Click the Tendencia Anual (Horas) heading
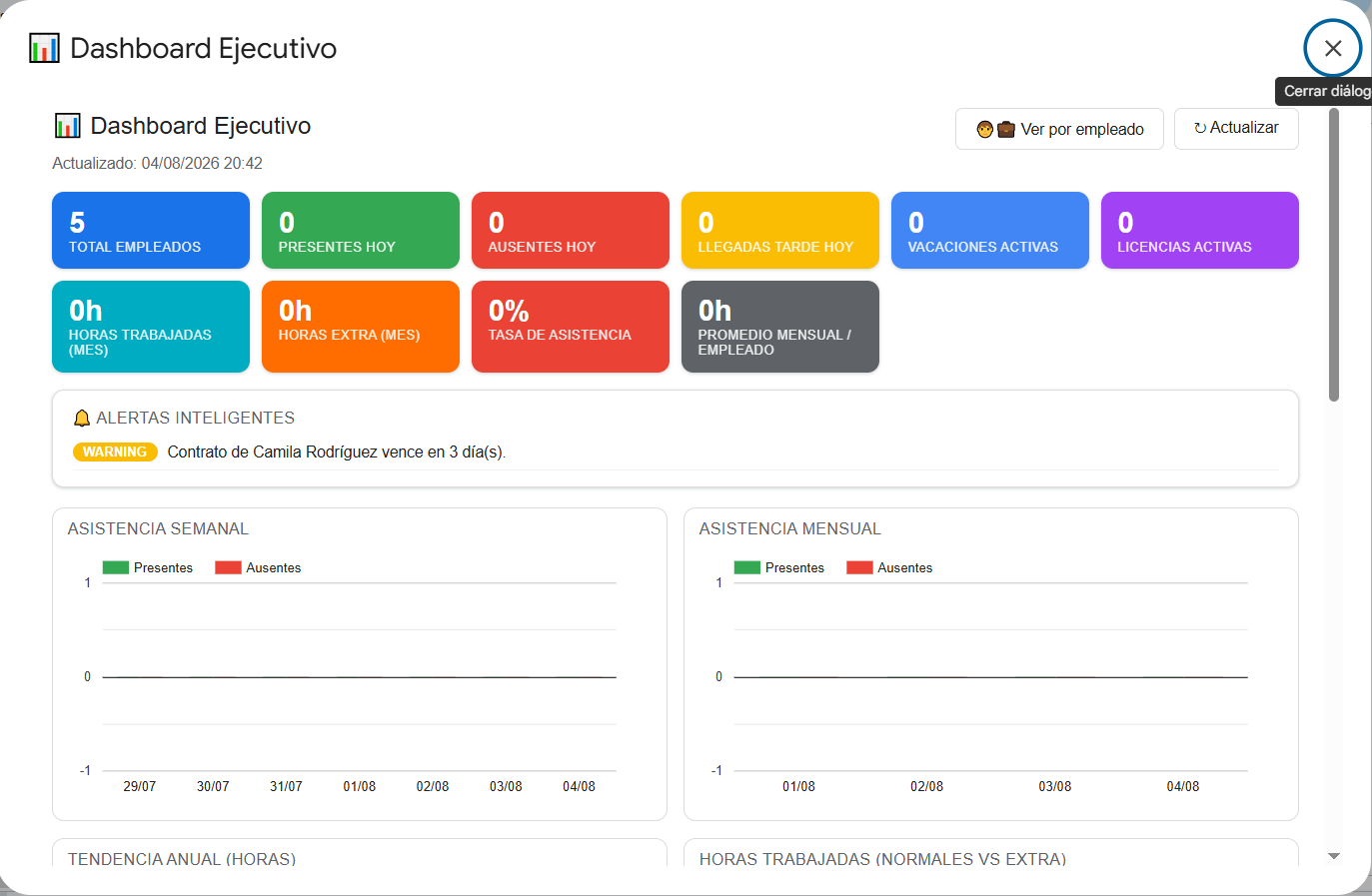 coord(182,858)
